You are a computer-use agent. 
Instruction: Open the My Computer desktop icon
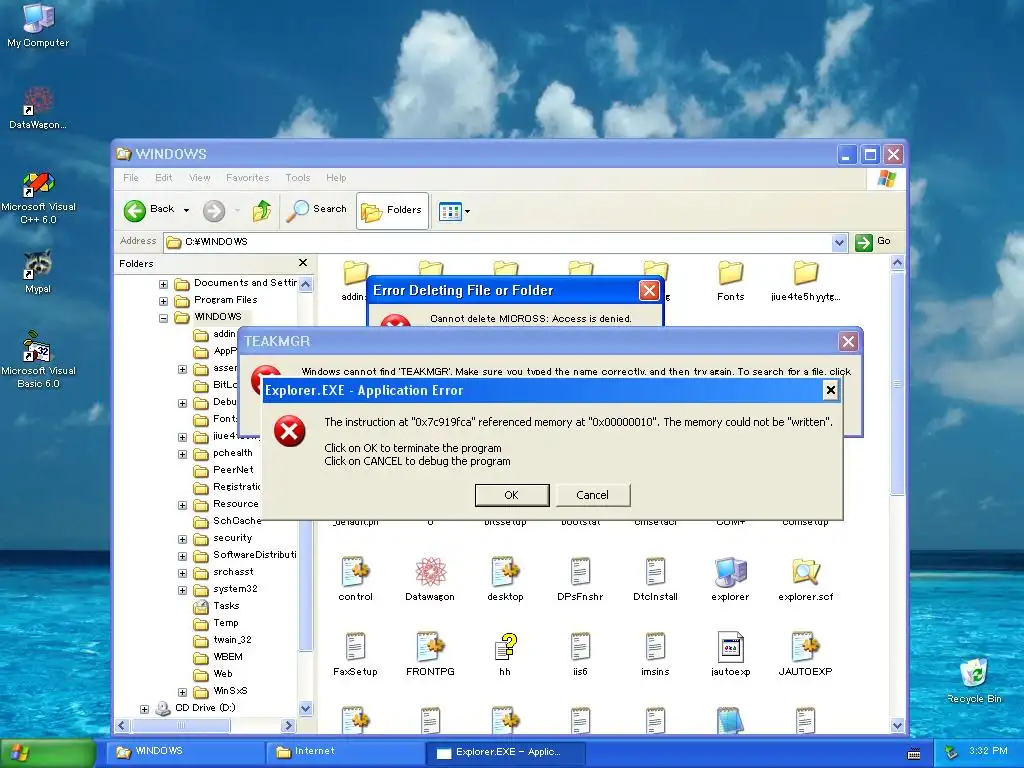[38, 25]
